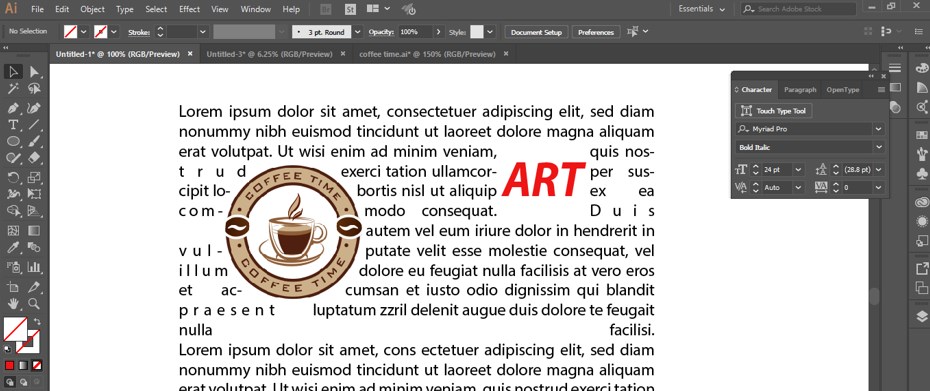This screenshot has height=391, width=930.
Task: Apply solid Color mode button
Action: 9,365
